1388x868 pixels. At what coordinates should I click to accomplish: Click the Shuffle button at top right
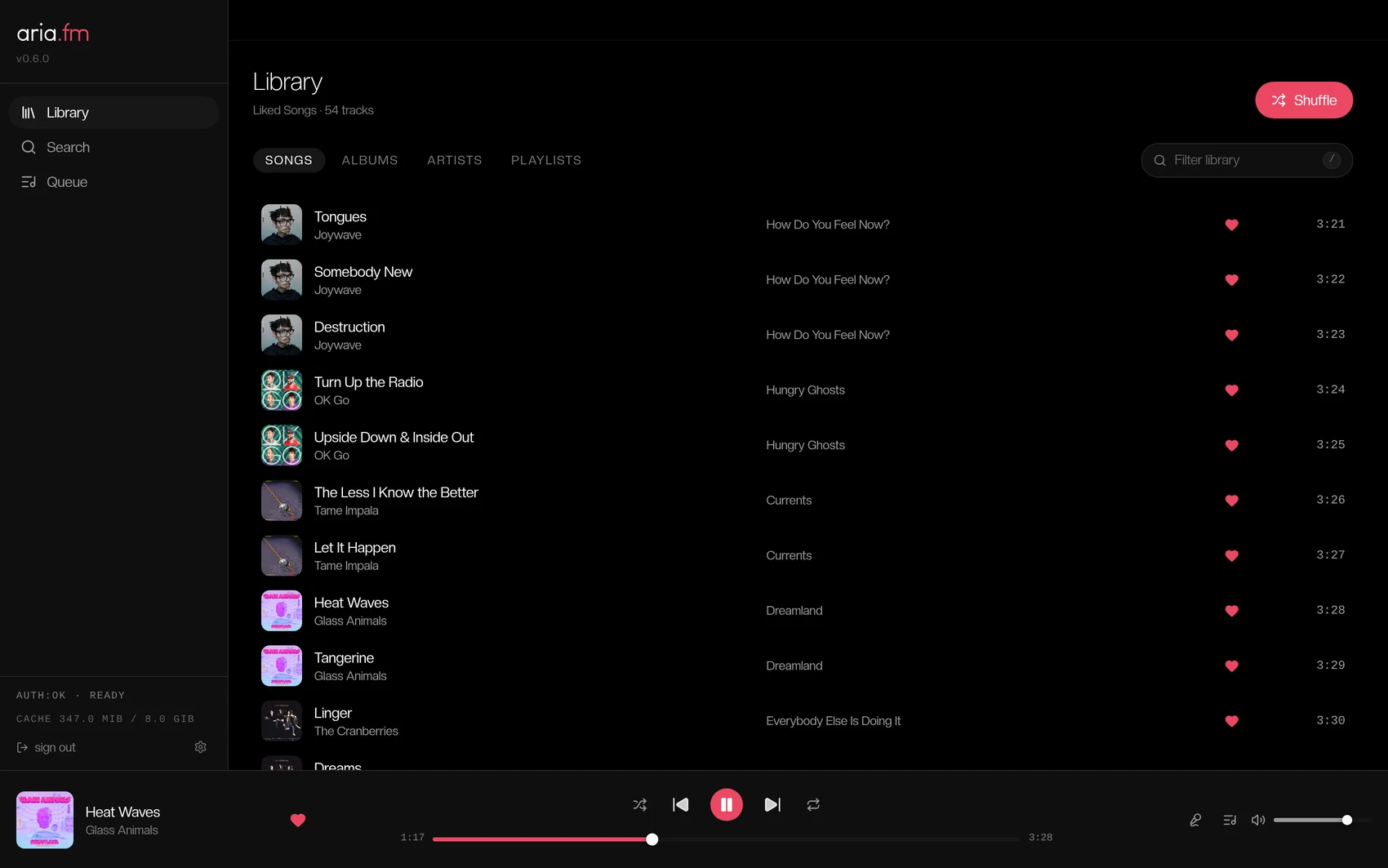pos(1304,100)
